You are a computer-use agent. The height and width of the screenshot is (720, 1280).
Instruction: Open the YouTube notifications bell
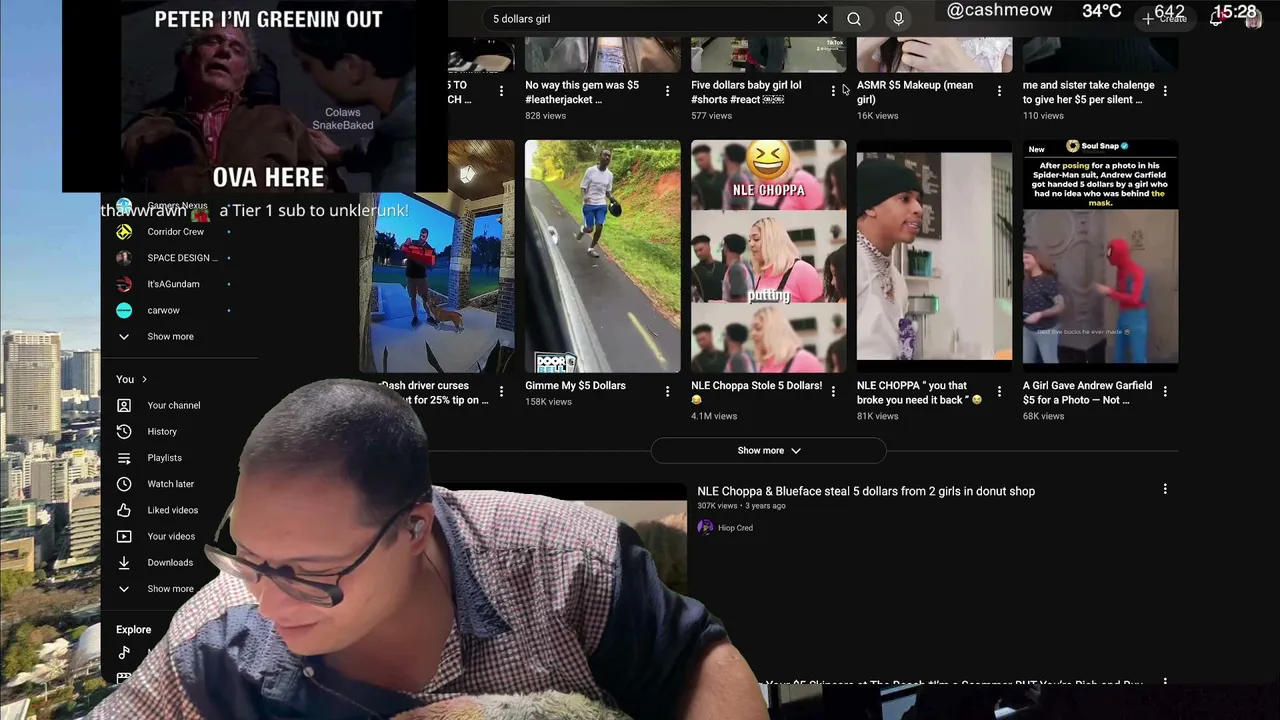click(1216, 19)
